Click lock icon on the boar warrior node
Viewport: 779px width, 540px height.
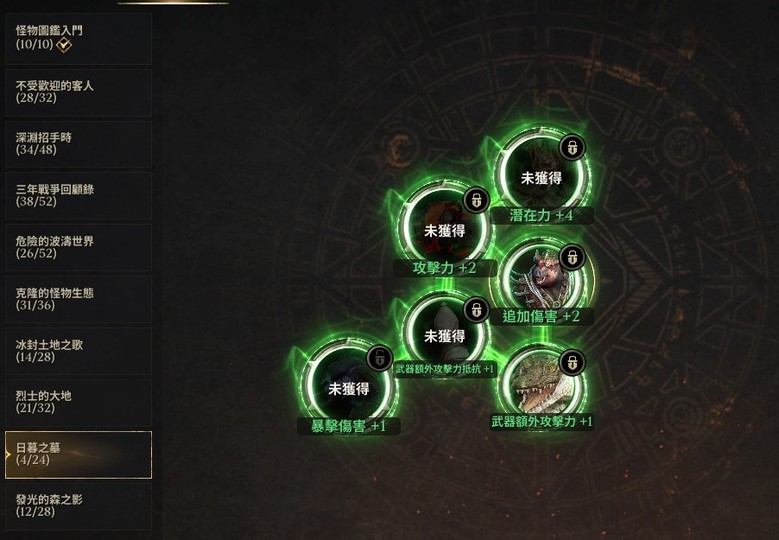[572, 257]
